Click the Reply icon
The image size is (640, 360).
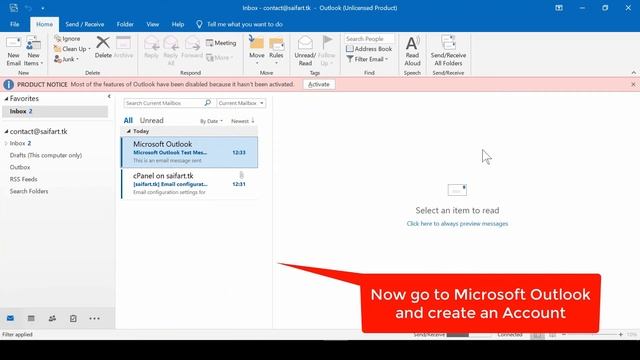(x=151, y=47)
